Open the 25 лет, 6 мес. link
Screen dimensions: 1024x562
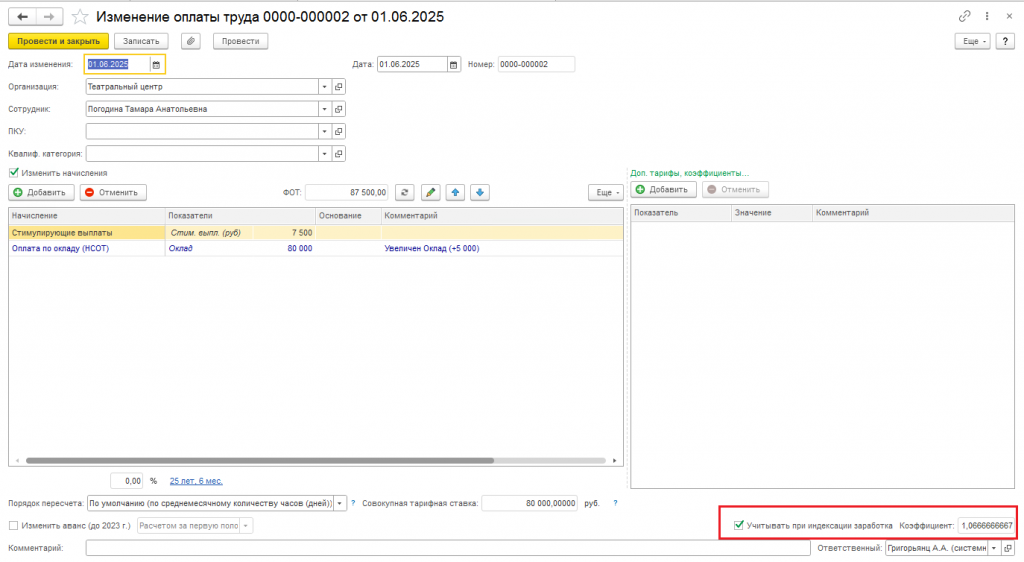(x=196, y=481)
